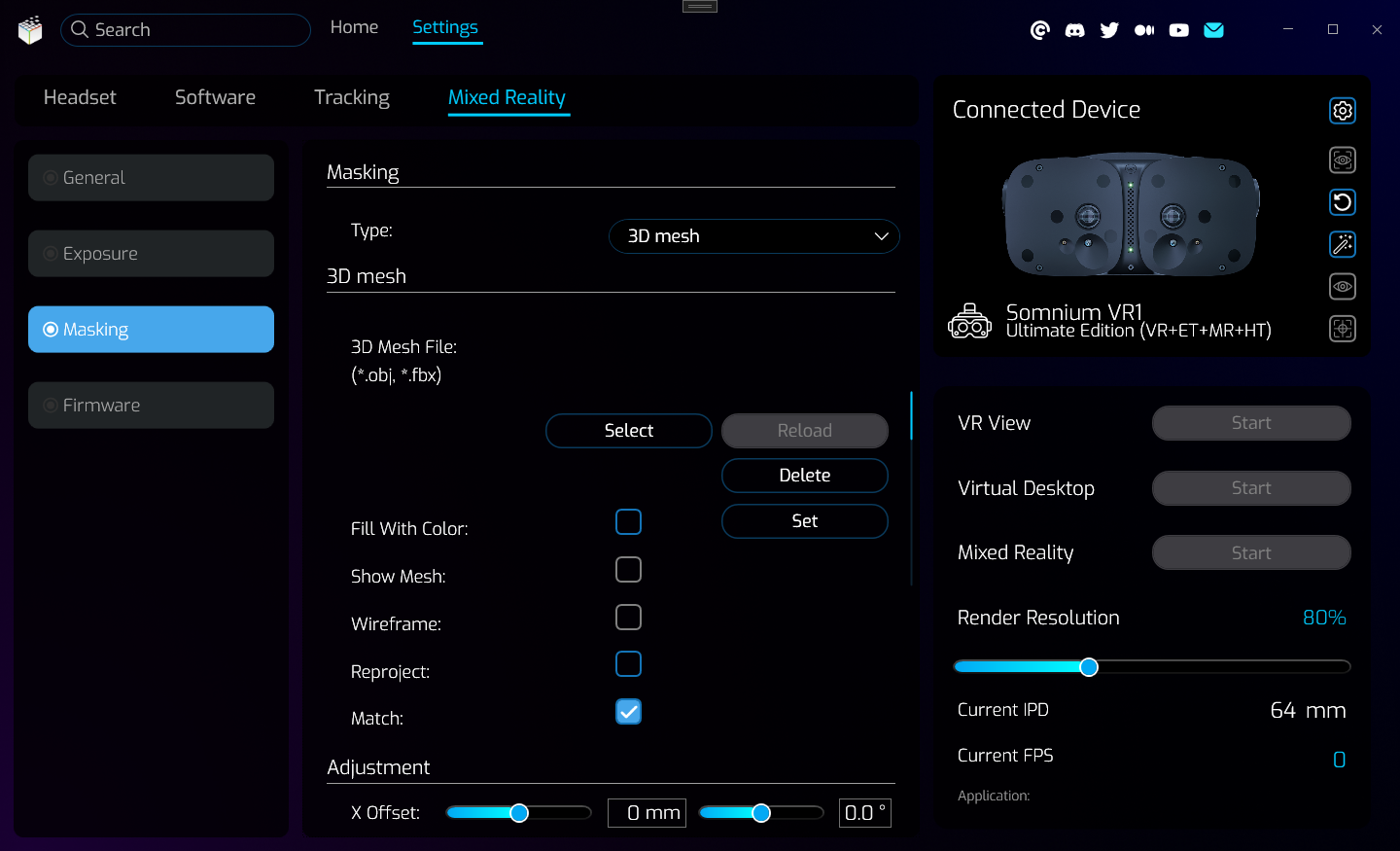
Task: Start Mixed Reality
Action: click(1251, 552)
